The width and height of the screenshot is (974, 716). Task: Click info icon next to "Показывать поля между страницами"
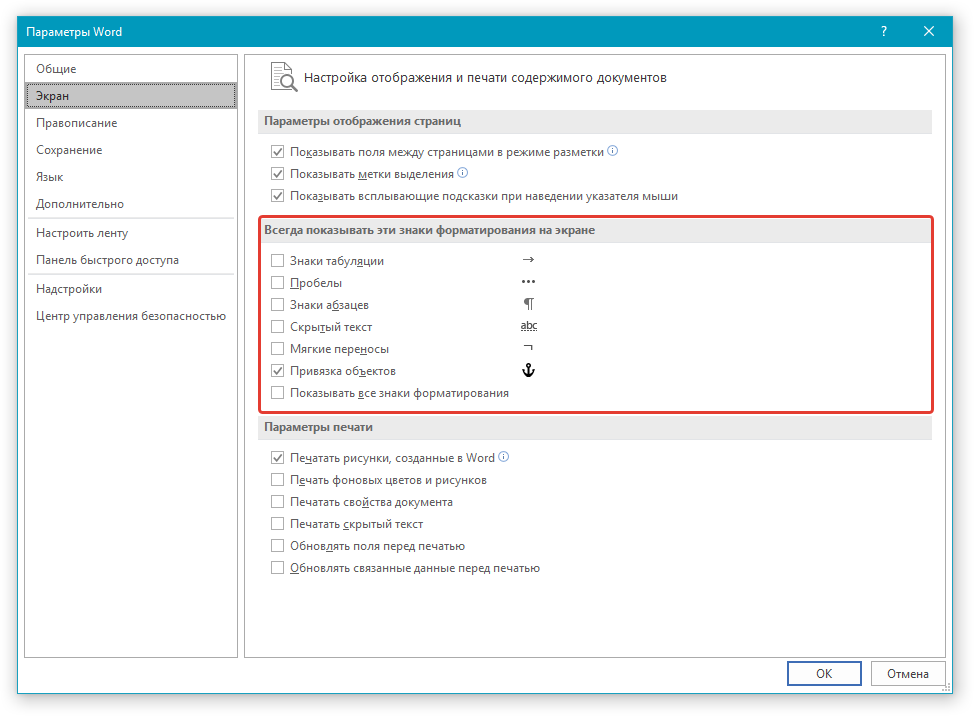(613, 152)
